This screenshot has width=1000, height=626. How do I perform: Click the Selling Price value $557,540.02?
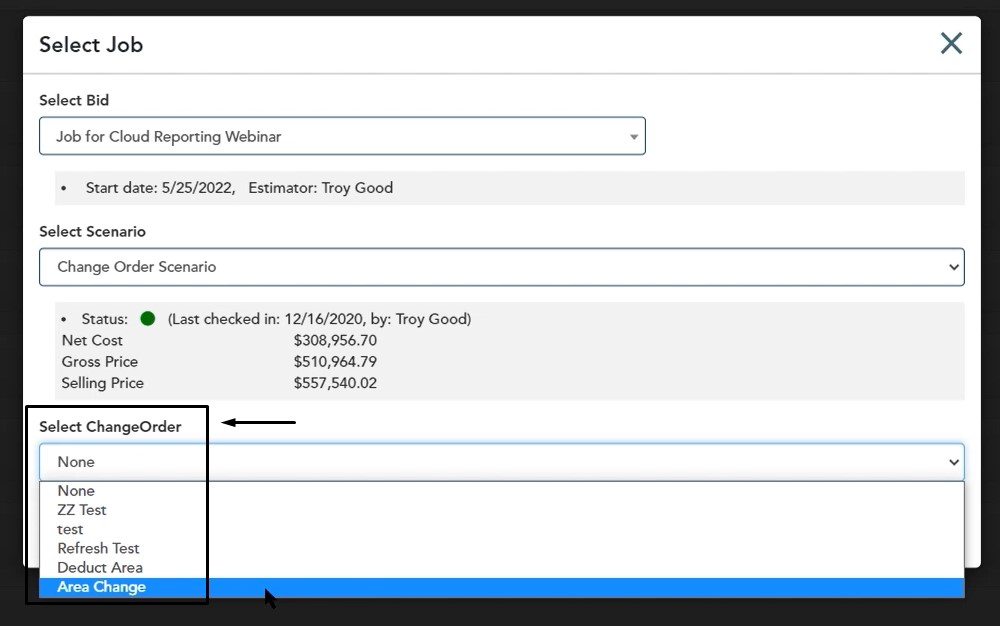(x=335, y=383)
